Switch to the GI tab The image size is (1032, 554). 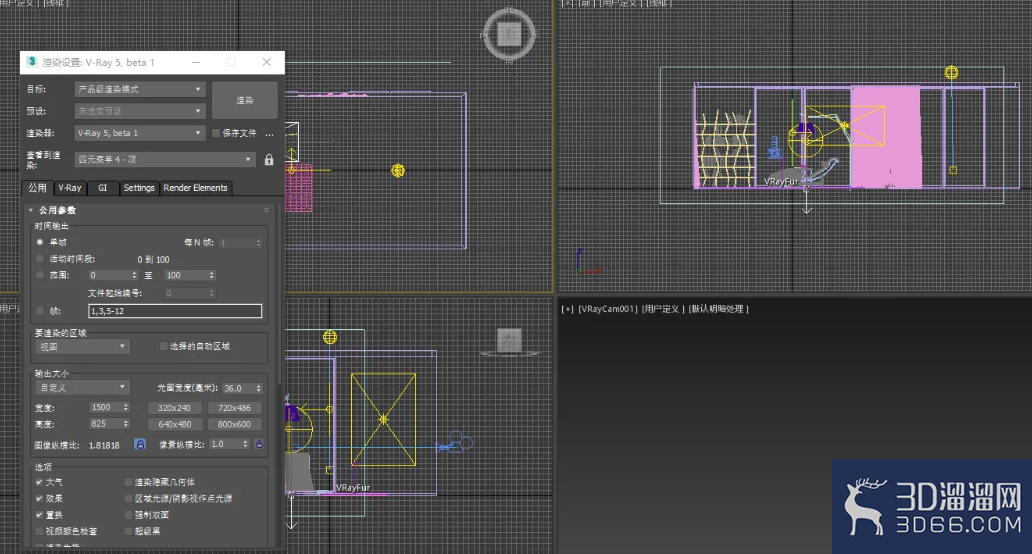click(103, 188)
